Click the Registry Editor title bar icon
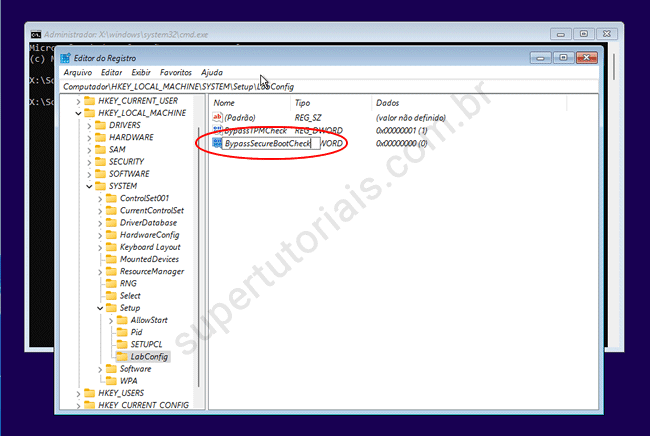The image size is (650, 436). [x=66, y=58]
